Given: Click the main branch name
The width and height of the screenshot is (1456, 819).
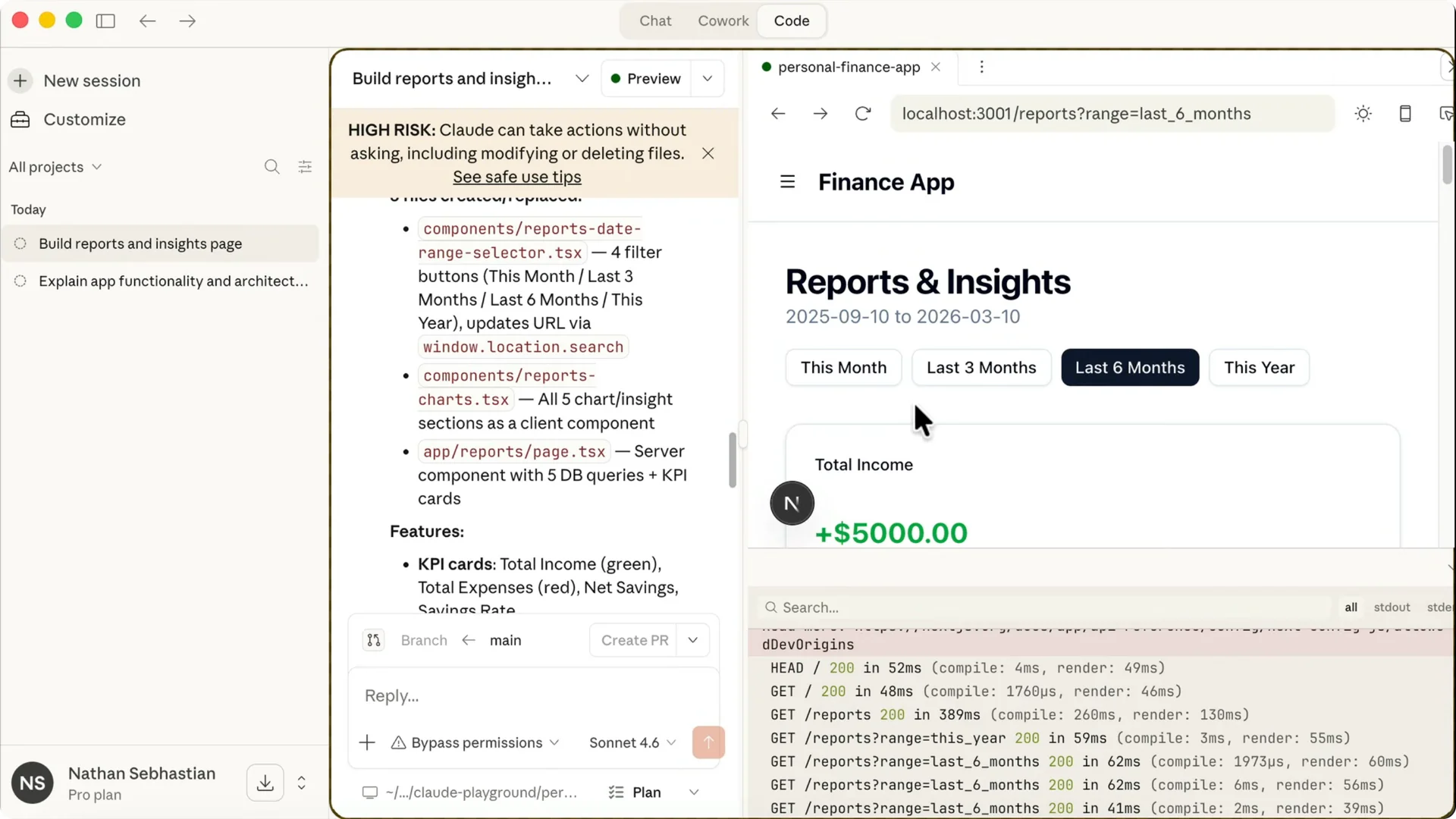Looking at the screenshot, I should (505, 640).
